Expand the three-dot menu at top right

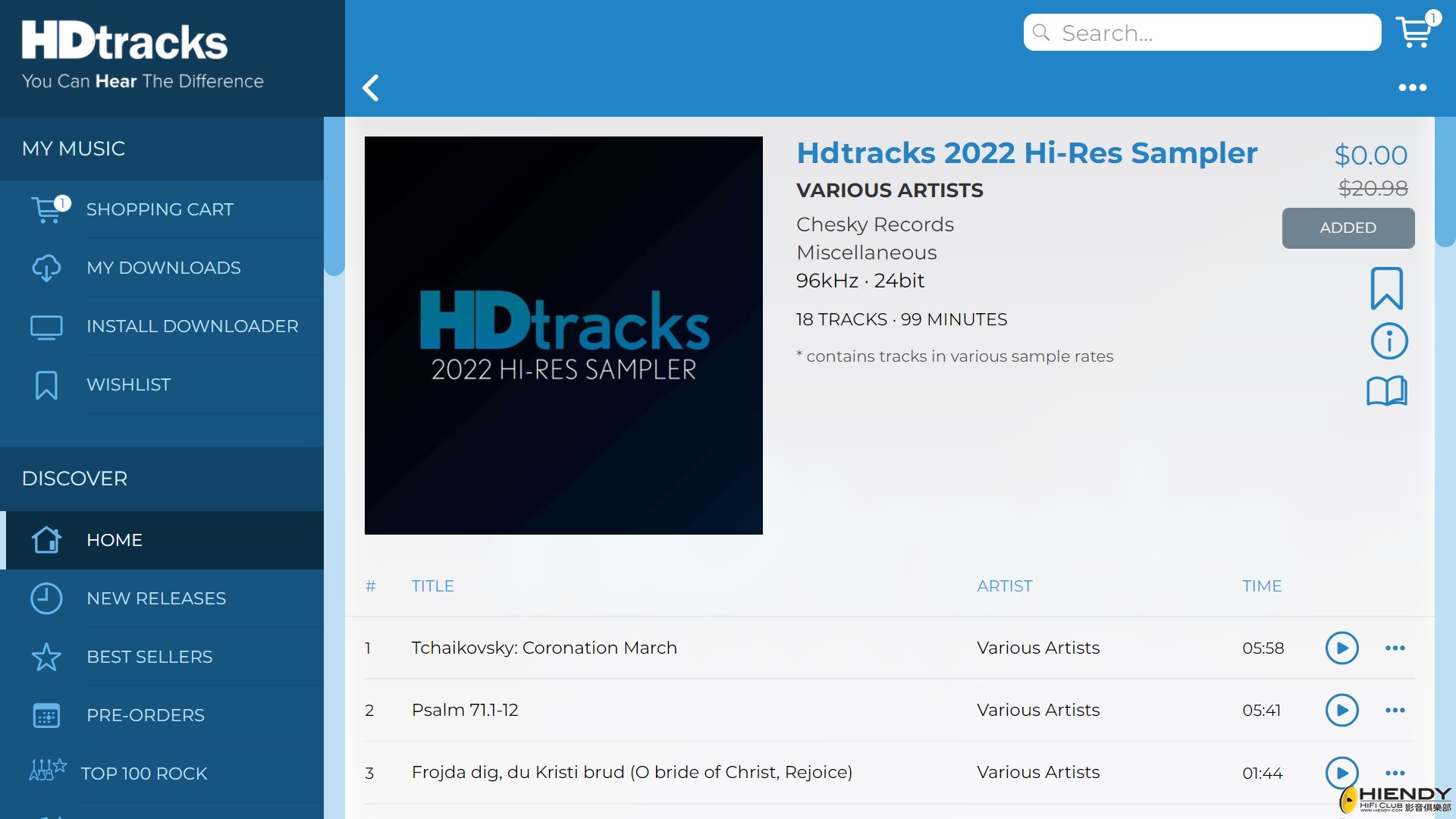pyautogui.click(x=1411, y=87)
